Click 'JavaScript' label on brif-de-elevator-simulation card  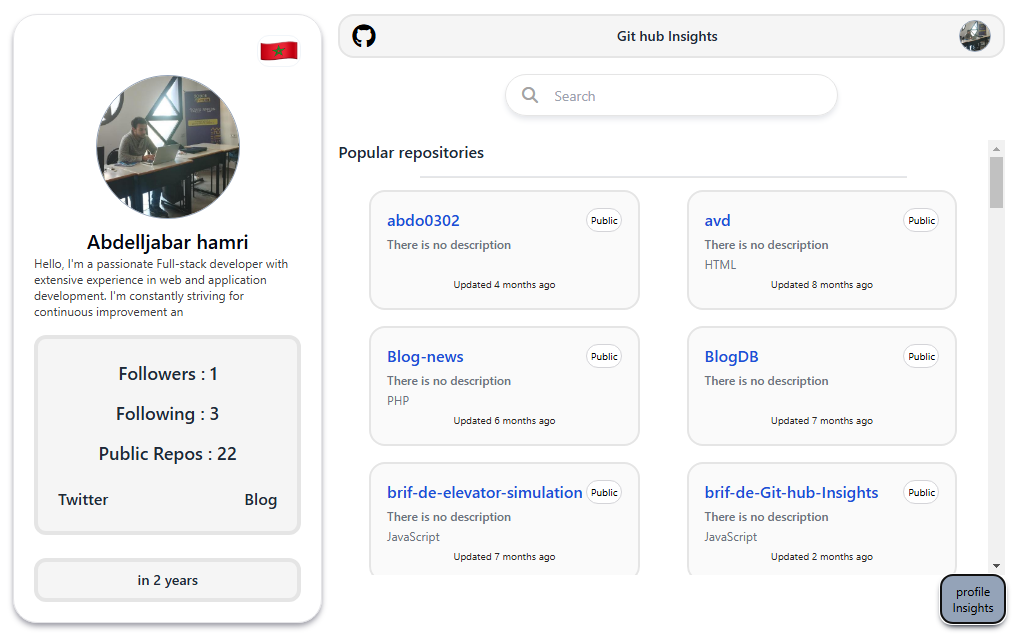point(413,537)
